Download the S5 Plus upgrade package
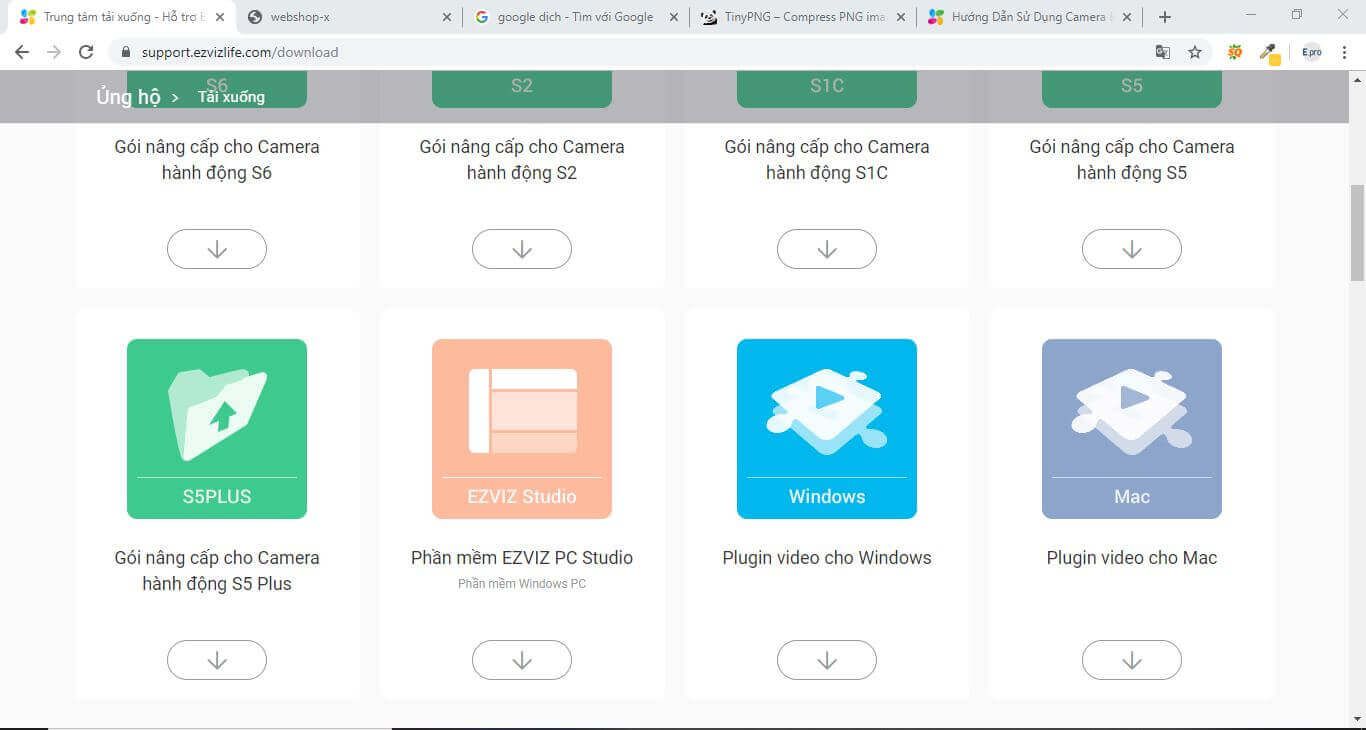1366x730 pixels. click(x=217, y=660)
